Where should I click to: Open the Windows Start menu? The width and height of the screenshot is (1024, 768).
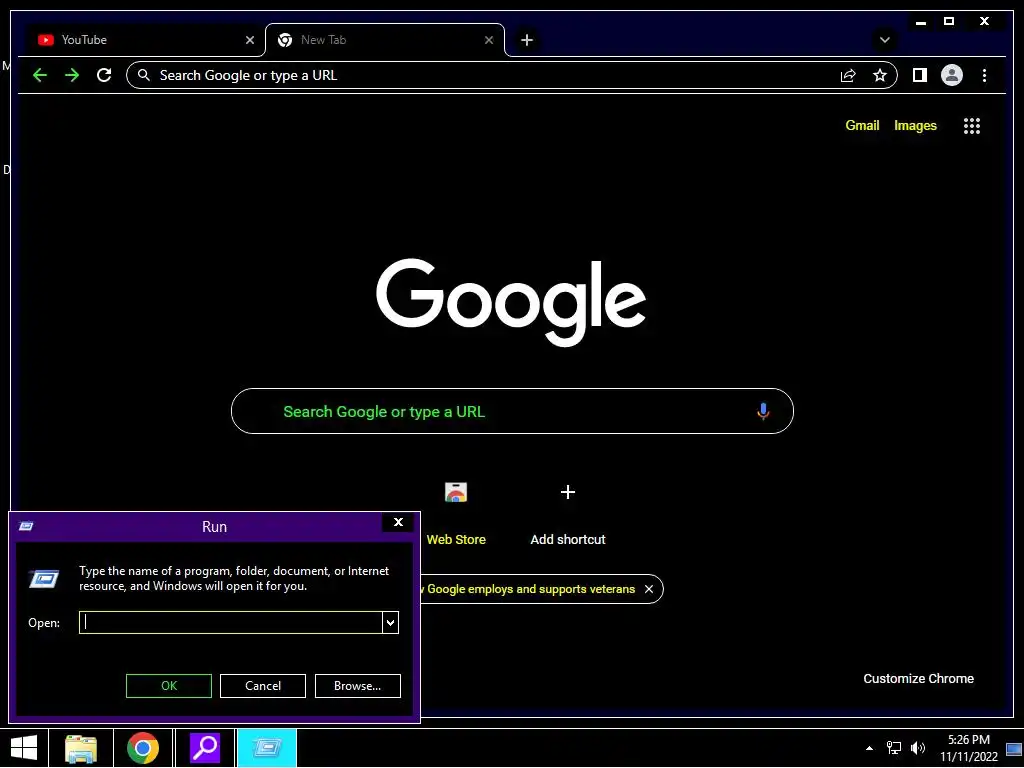[24, 748]
